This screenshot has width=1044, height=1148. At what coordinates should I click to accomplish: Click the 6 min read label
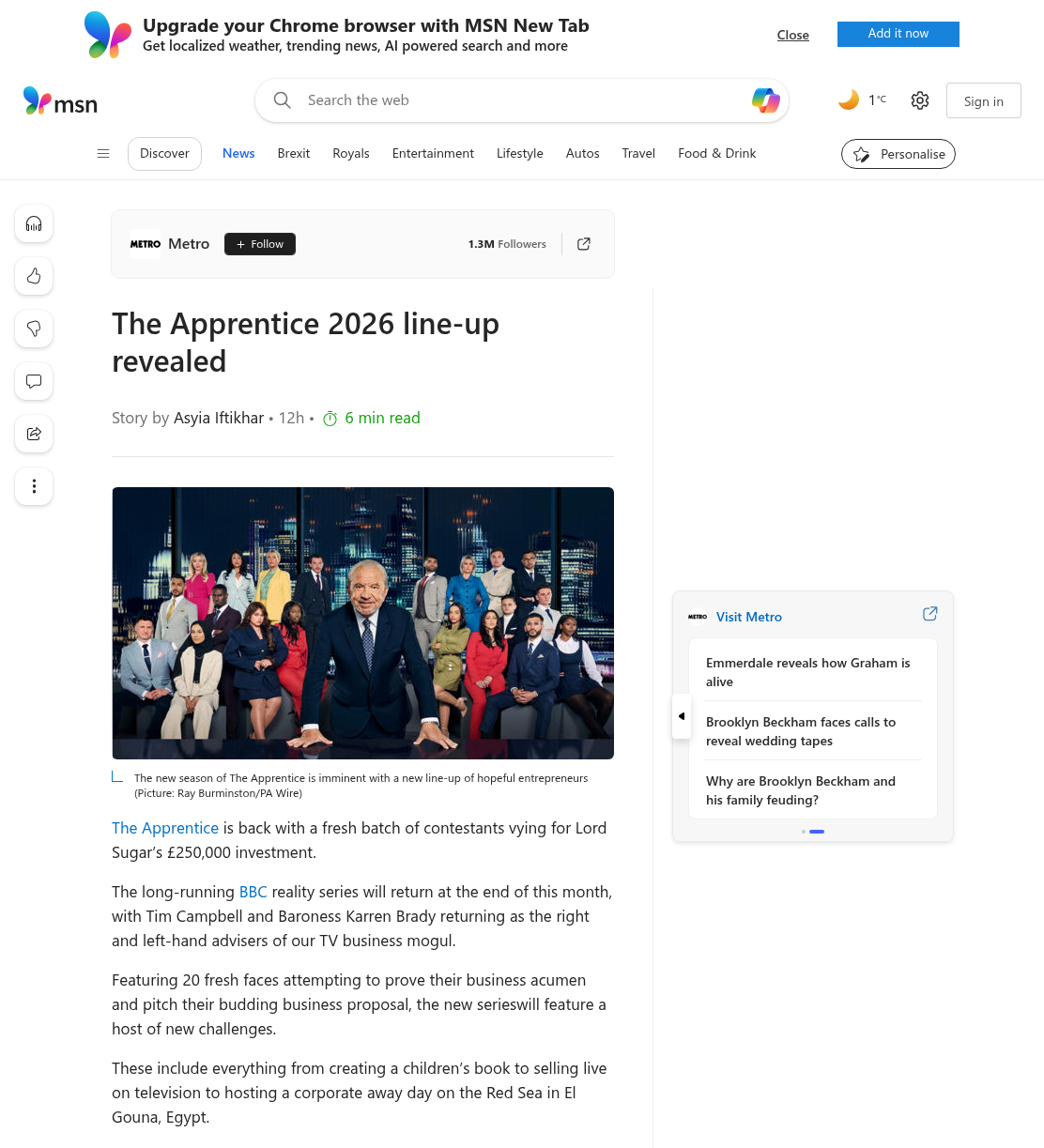click(382, 419)
